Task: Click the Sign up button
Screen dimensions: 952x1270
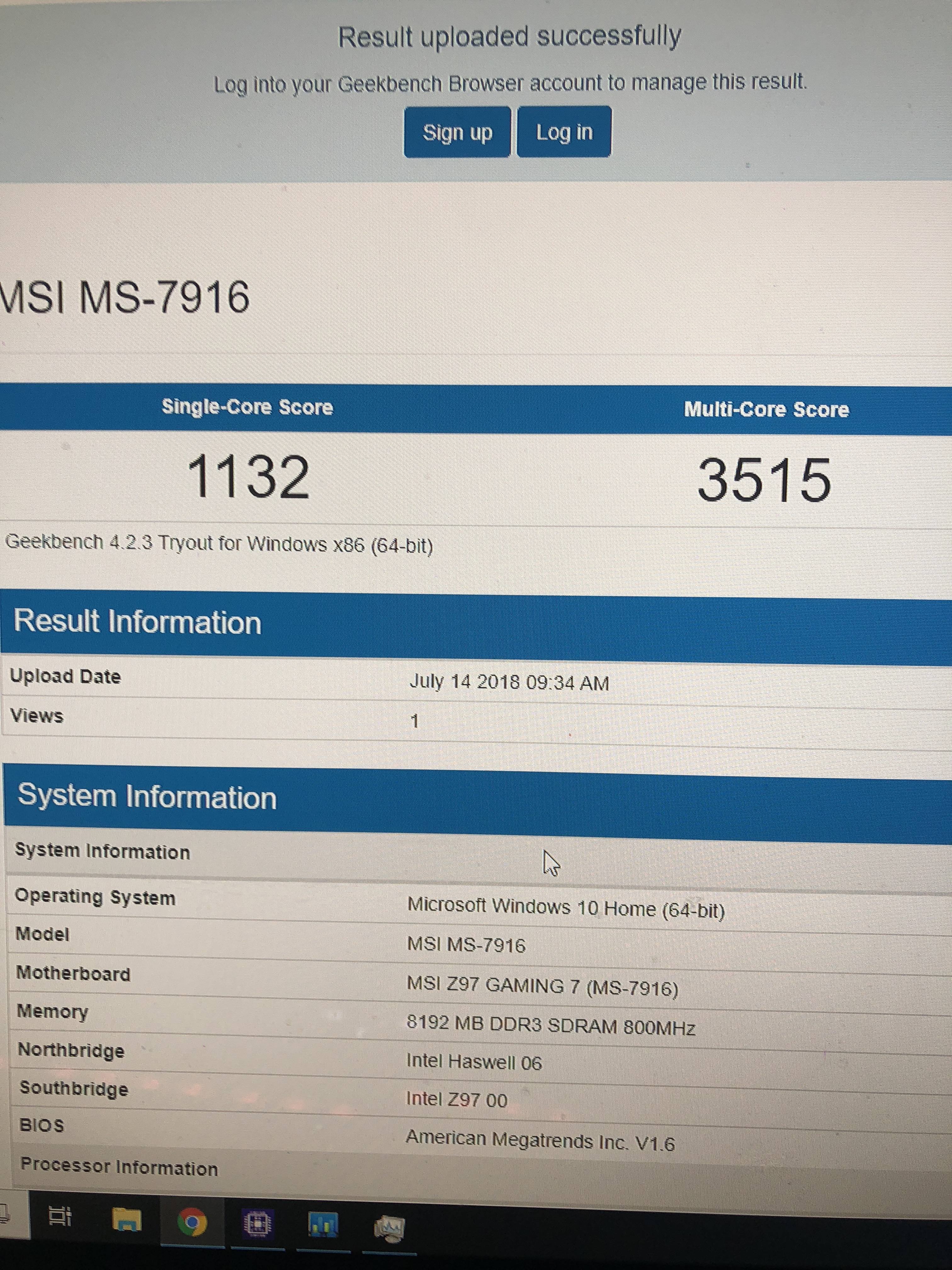Action: click(457, 132)
